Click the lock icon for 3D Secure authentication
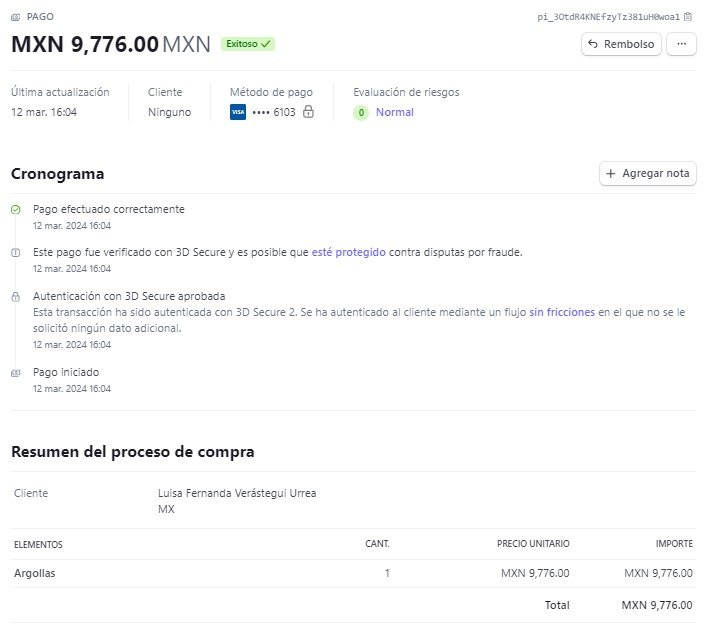726x644 pixels. pos(16,297)
